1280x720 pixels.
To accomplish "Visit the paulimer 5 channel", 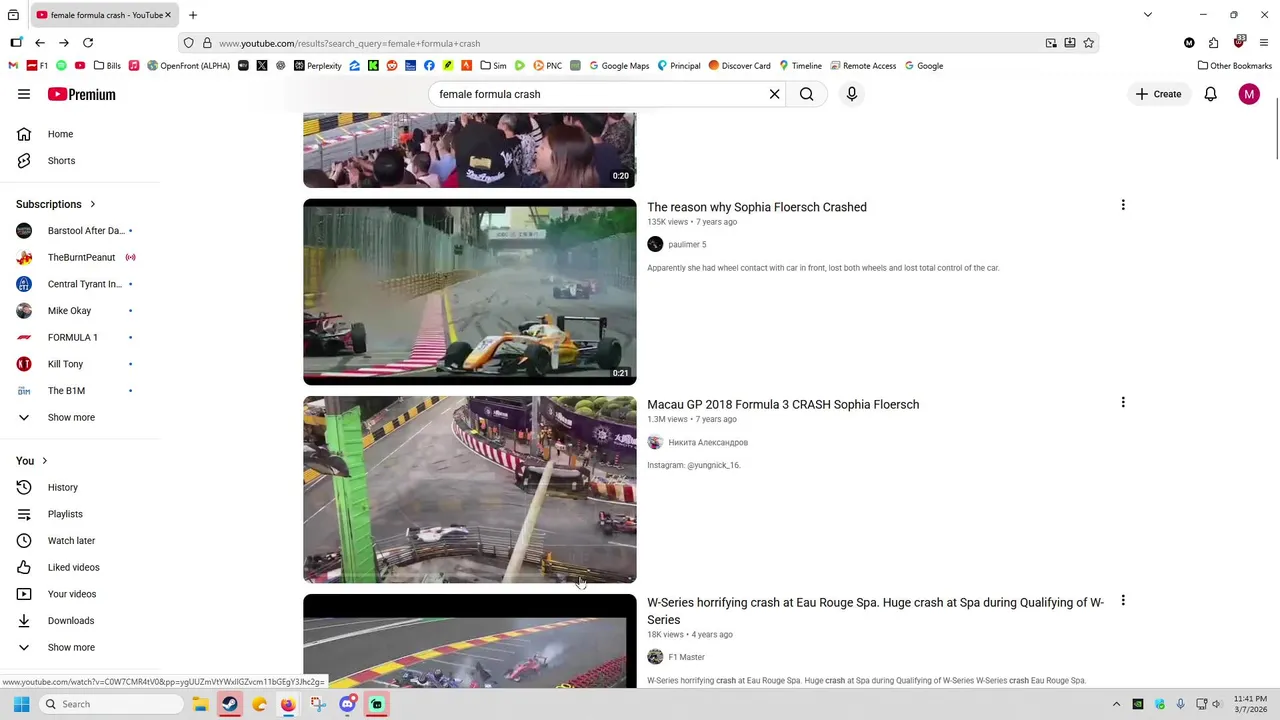I will [687, 245].
